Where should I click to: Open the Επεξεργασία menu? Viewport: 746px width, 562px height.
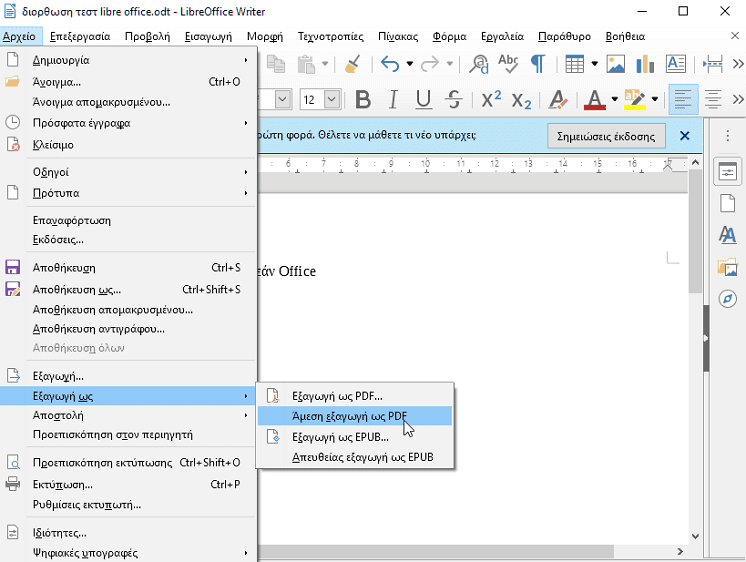tap(80, 37)
